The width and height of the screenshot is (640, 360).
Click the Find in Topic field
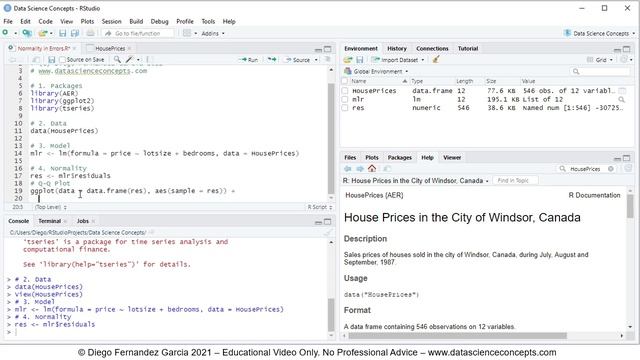coord(516,180)
